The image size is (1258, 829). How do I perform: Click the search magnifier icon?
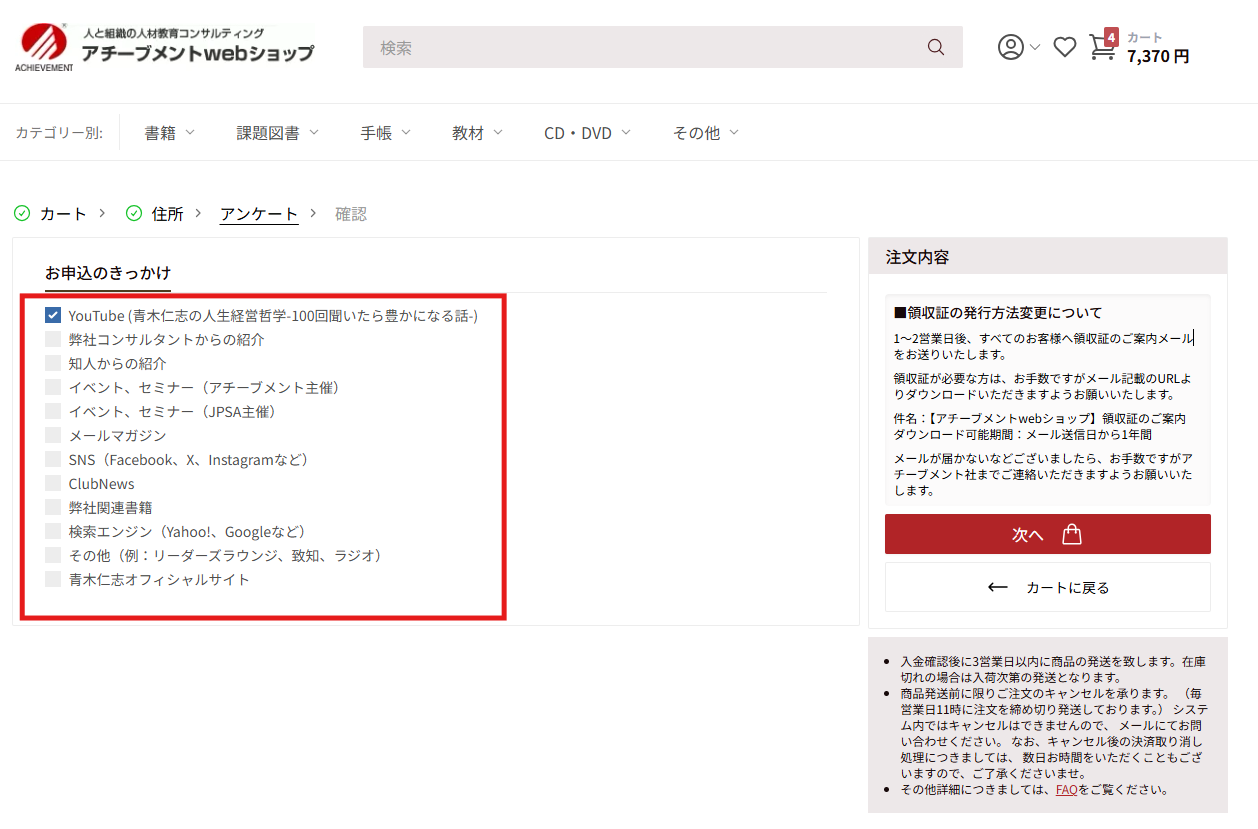click(x=936, y=47)
